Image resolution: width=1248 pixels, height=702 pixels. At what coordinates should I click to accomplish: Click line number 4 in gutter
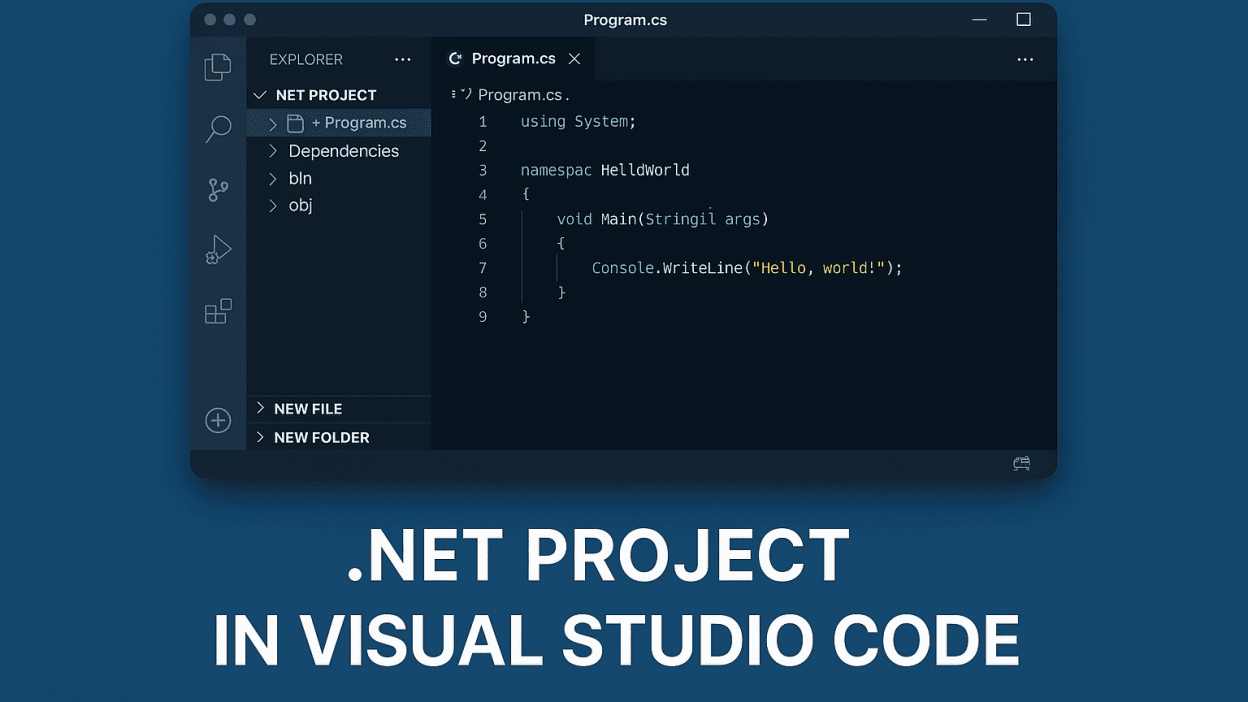point(483,195)
